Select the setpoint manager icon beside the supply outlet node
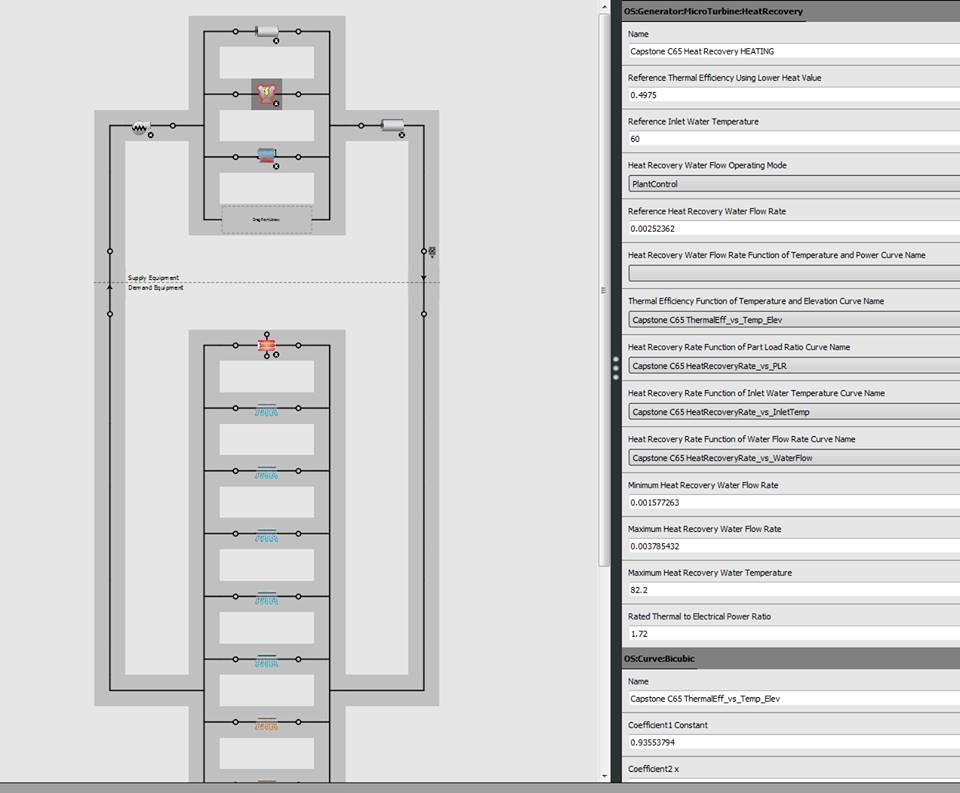Image resolution: width=960 pixels, height=793 pixels. click(x=432, y=252)
